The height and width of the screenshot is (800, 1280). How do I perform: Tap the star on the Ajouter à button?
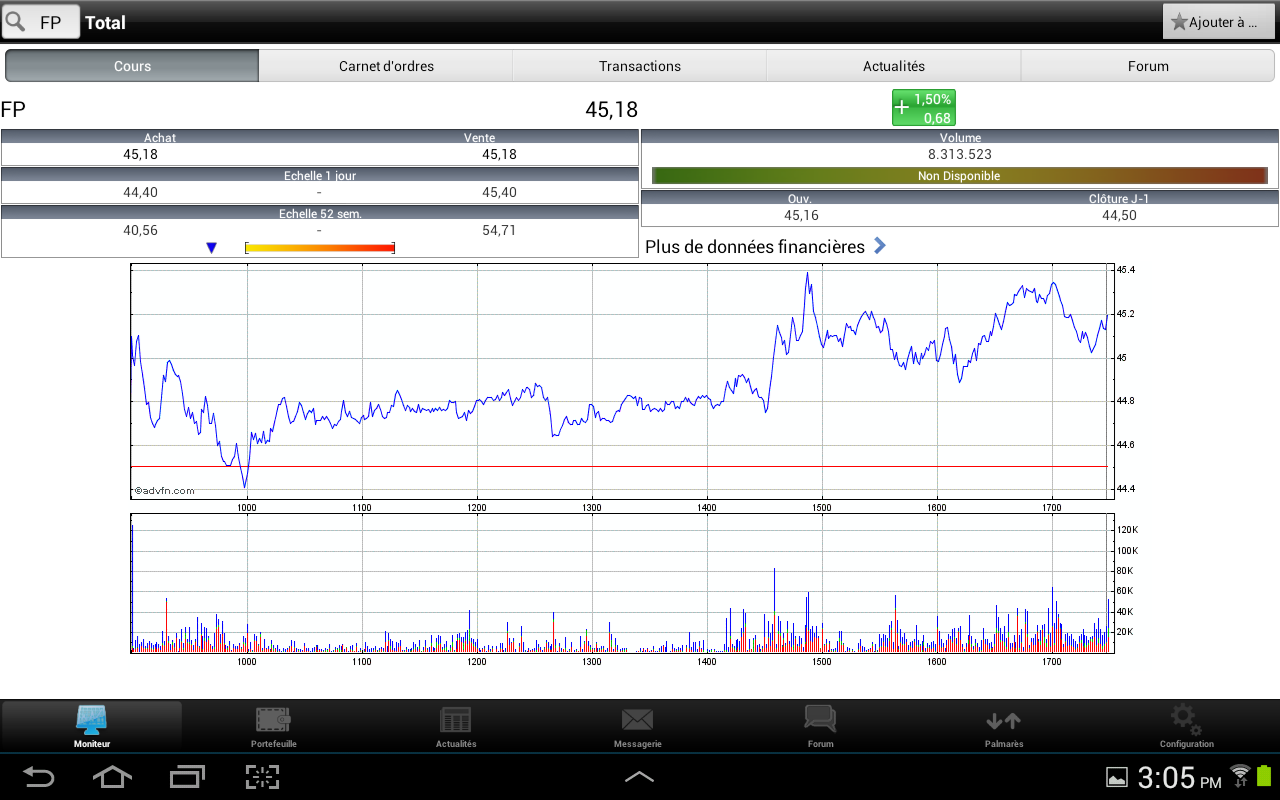click(x=1181, y=20)
